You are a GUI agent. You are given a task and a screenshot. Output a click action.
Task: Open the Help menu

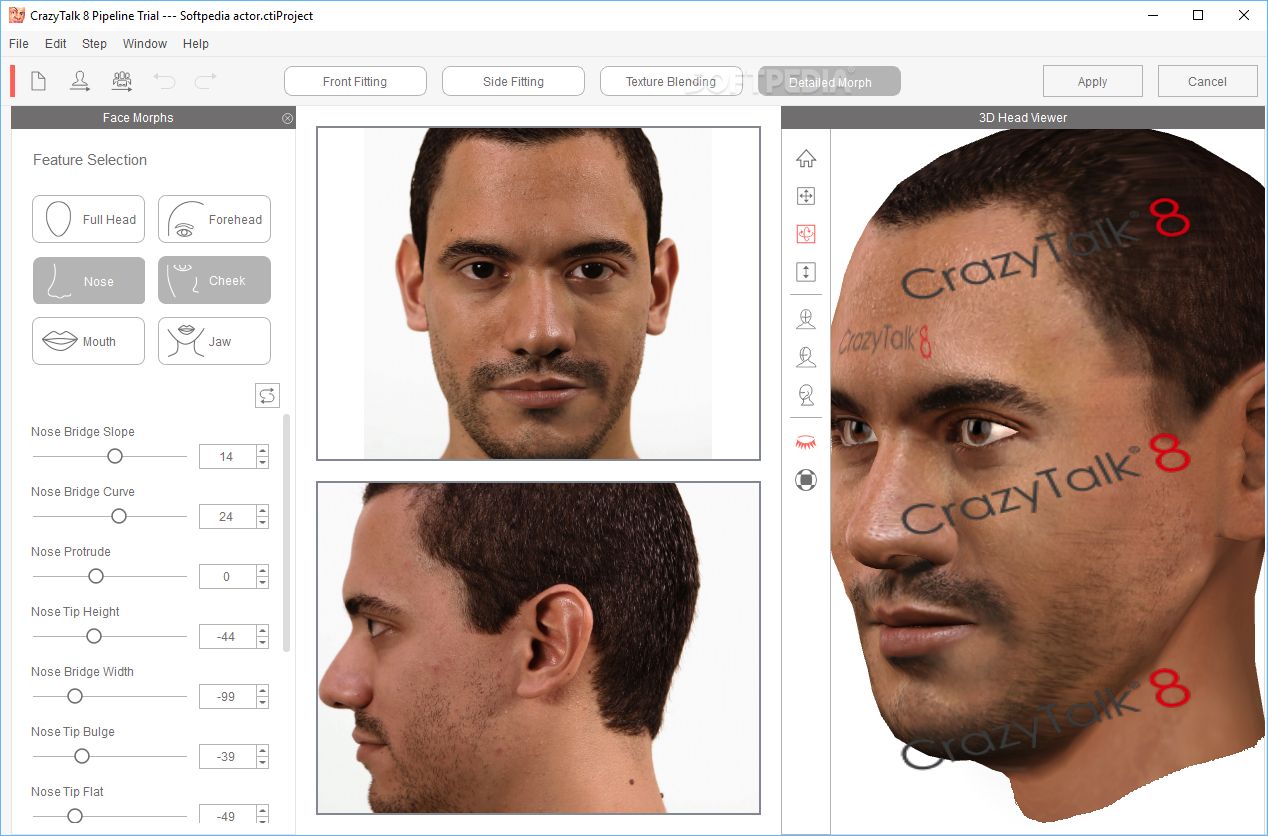196,44
